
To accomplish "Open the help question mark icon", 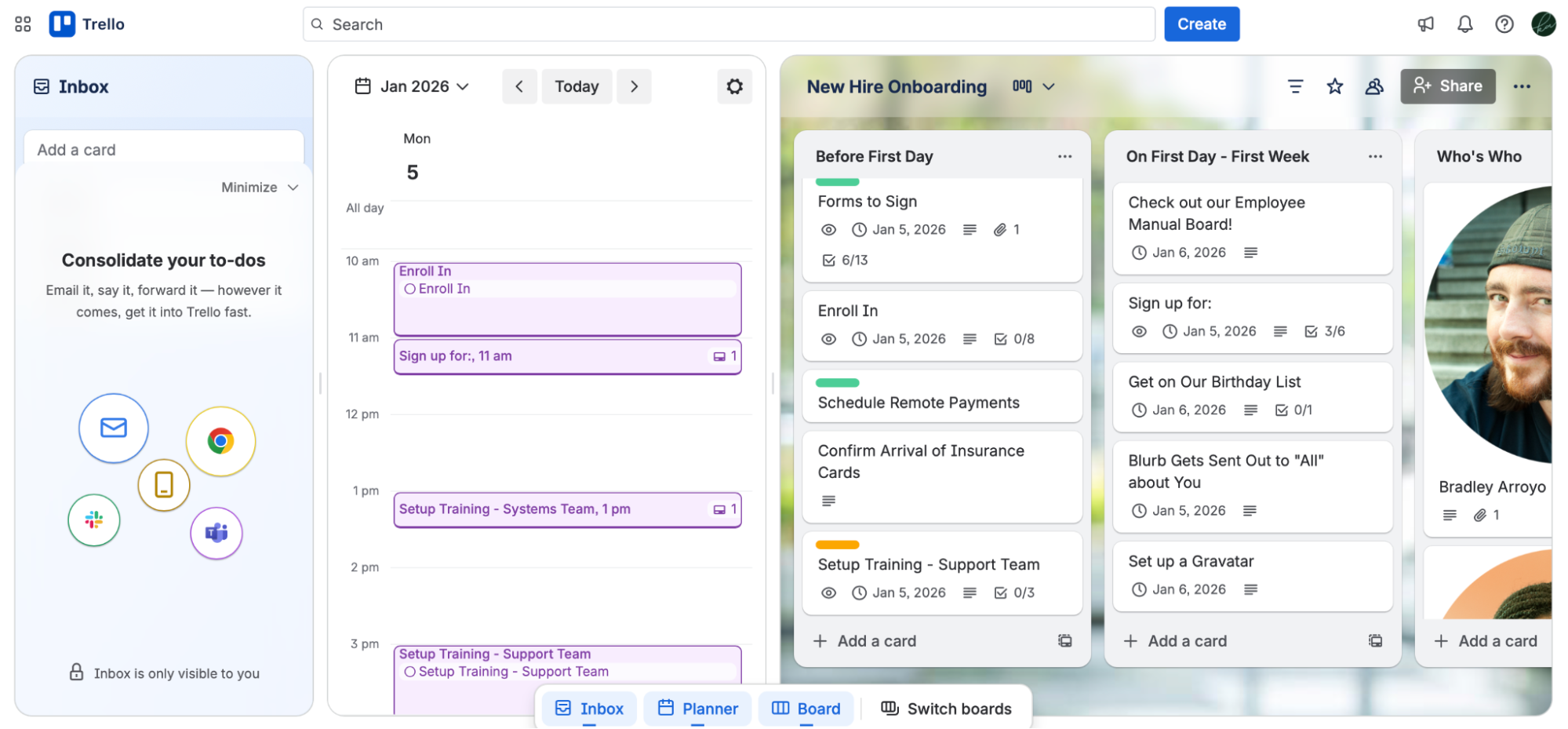I will click(1504, 24).
